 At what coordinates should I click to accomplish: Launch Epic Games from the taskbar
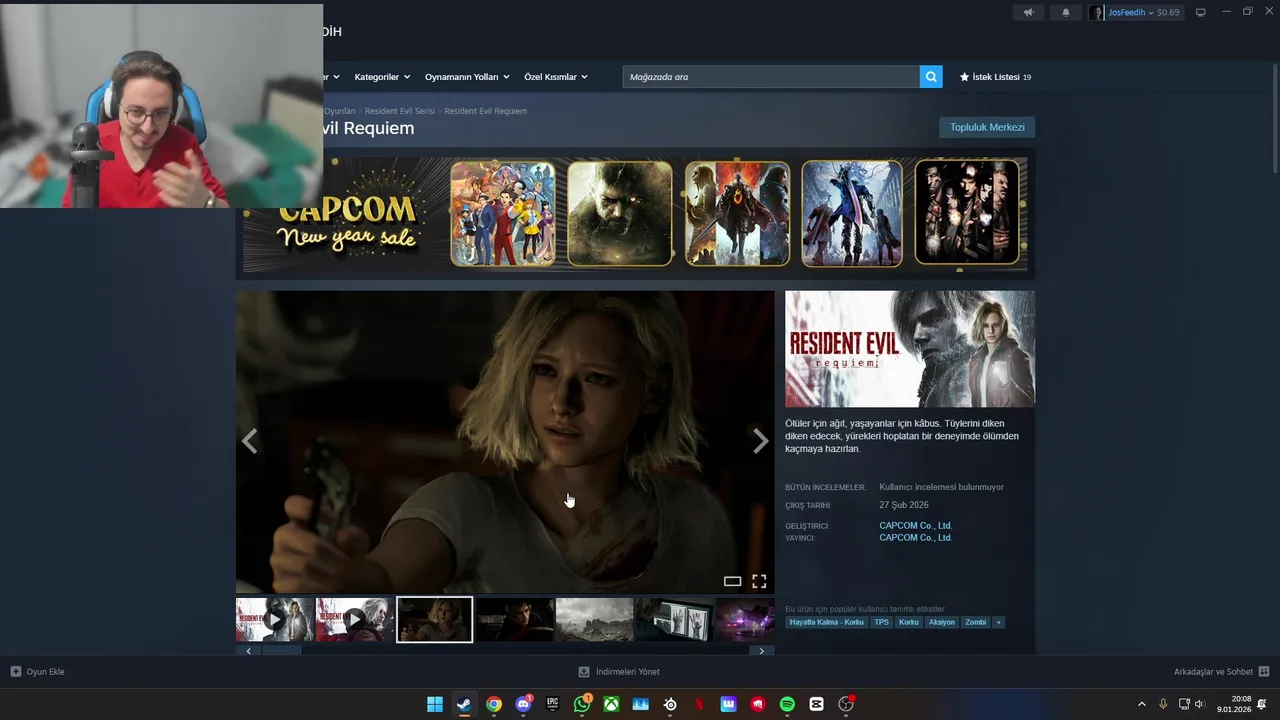(552, 704)
